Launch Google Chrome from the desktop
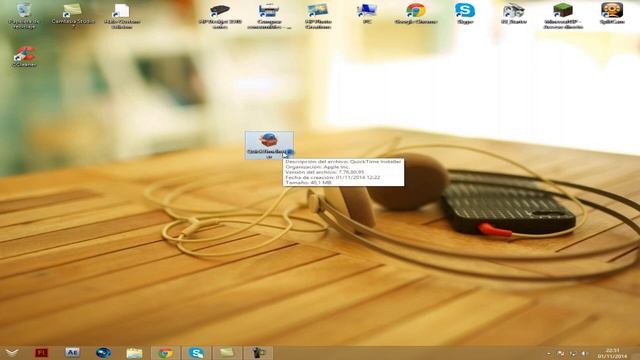The width and height of the screenshot is (640, 360). tap(416, 13)
